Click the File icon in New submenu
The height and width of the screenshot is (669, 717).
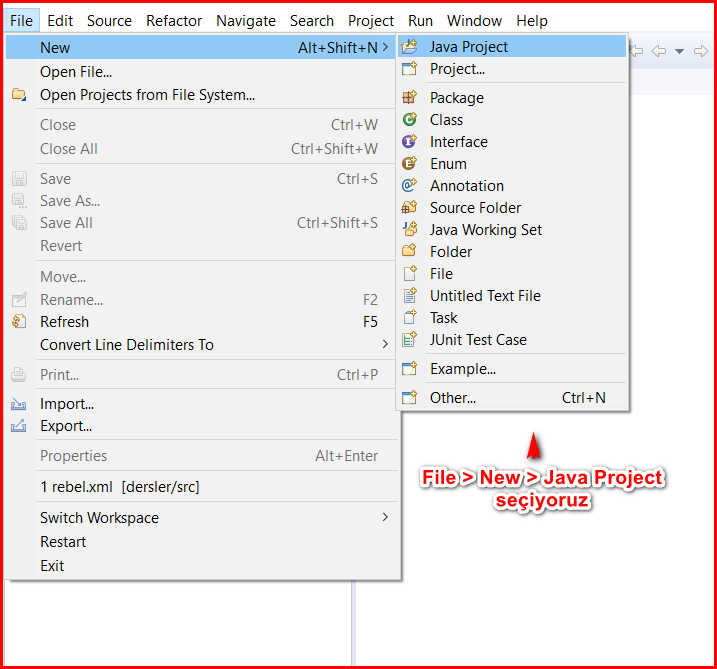409,273
